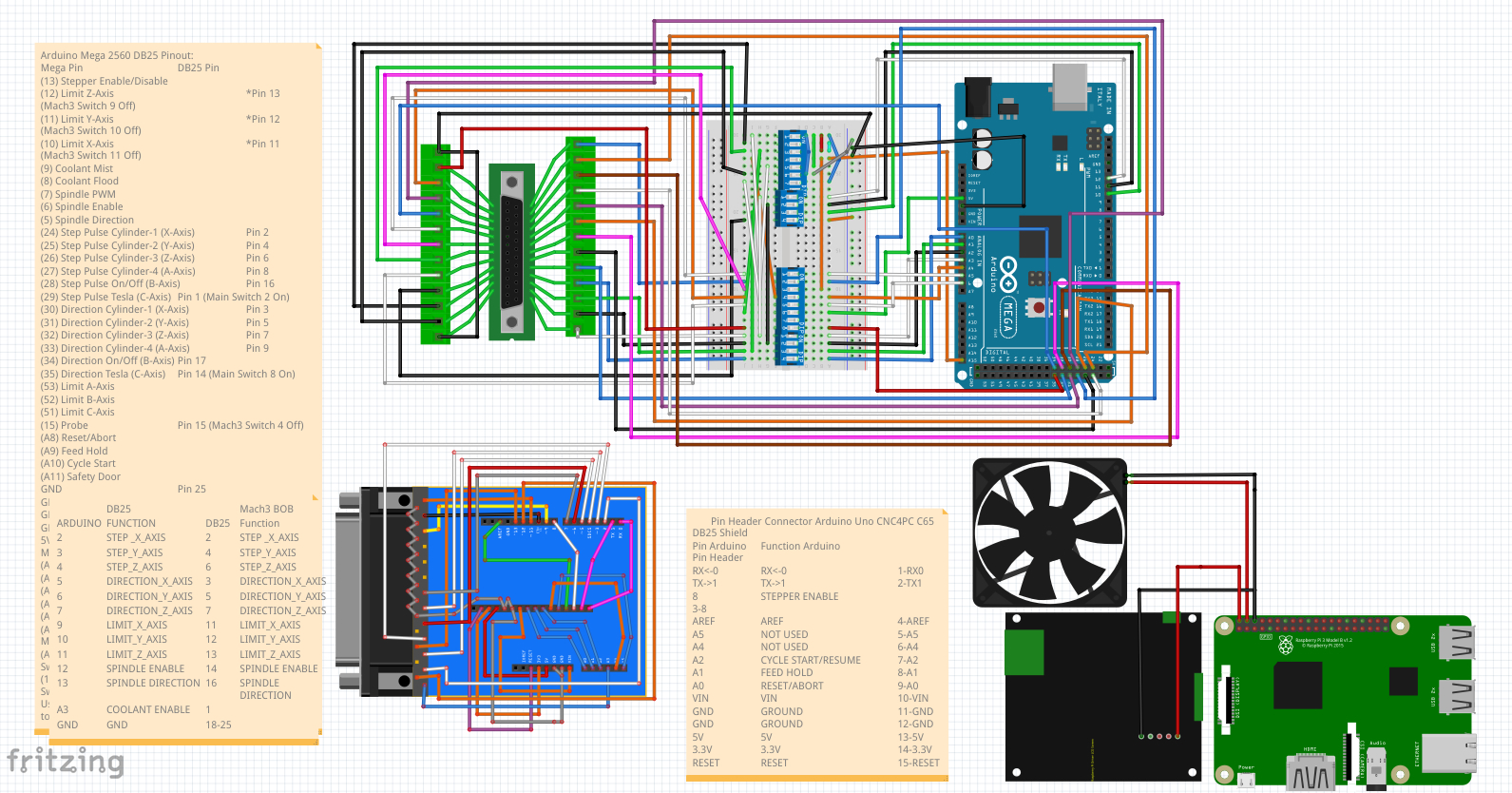This screenshot has height=793, width=1512.
Task: Select the bottom blue DIP switch on breadboard
Action: tap(792, 317)
